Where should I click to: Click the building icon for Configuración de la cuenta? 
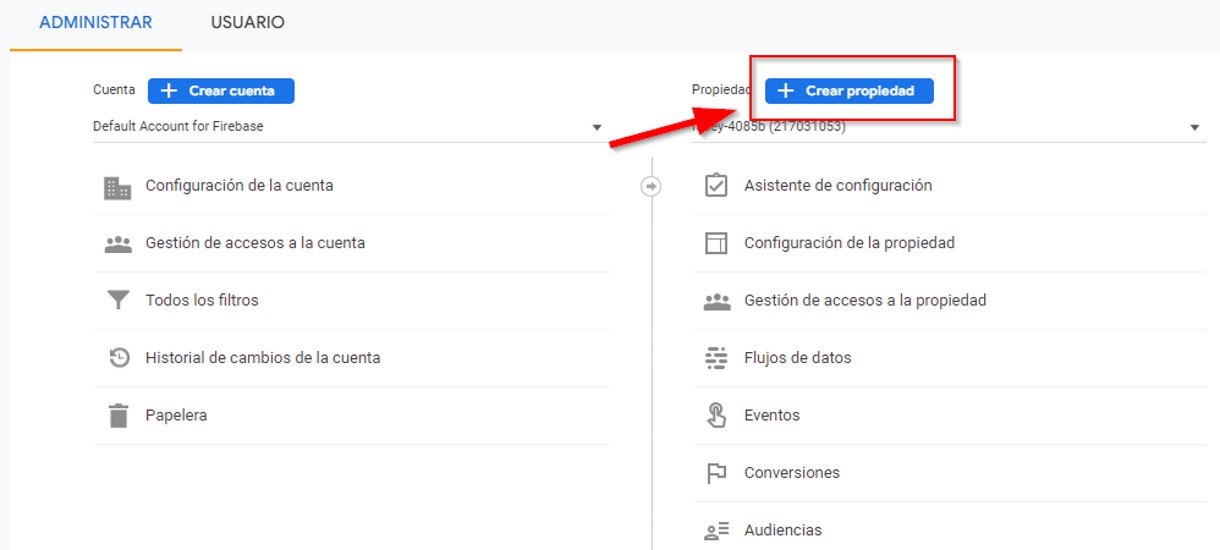point(118,187)
